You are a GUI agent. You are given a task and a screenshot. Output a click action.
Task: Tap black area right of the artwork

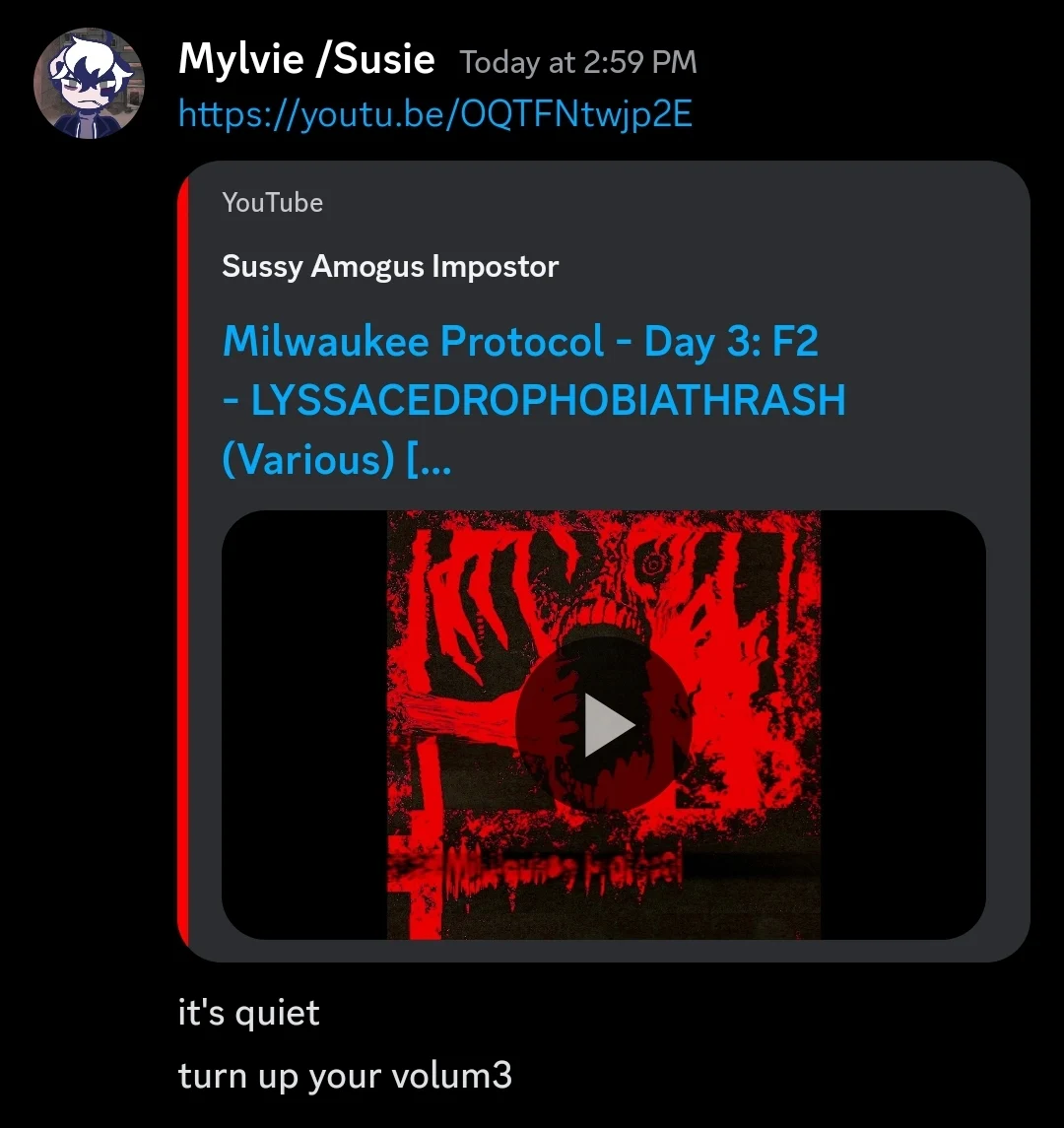click(x=902, y=724)
